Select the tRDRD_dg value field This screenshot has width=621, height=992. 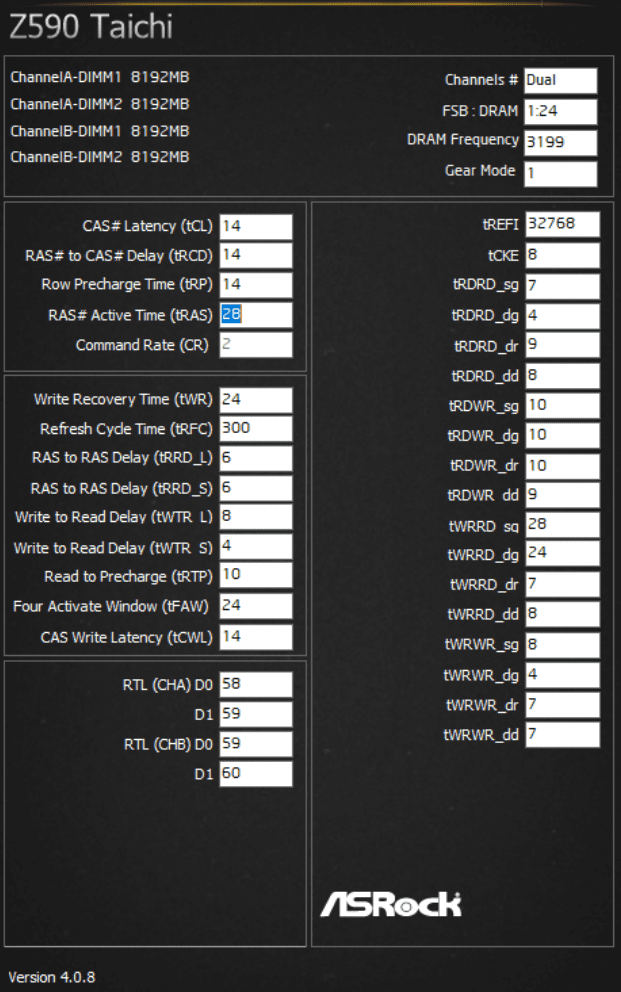click(x=563, y=316)
